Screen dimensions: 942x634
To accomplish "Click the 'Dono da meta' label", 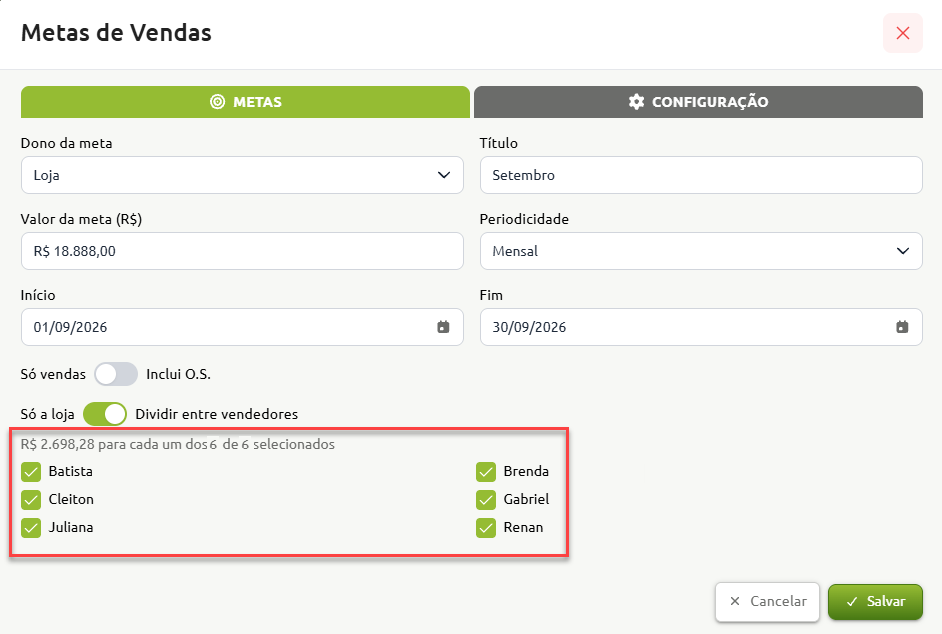I will tap(67, 143).
